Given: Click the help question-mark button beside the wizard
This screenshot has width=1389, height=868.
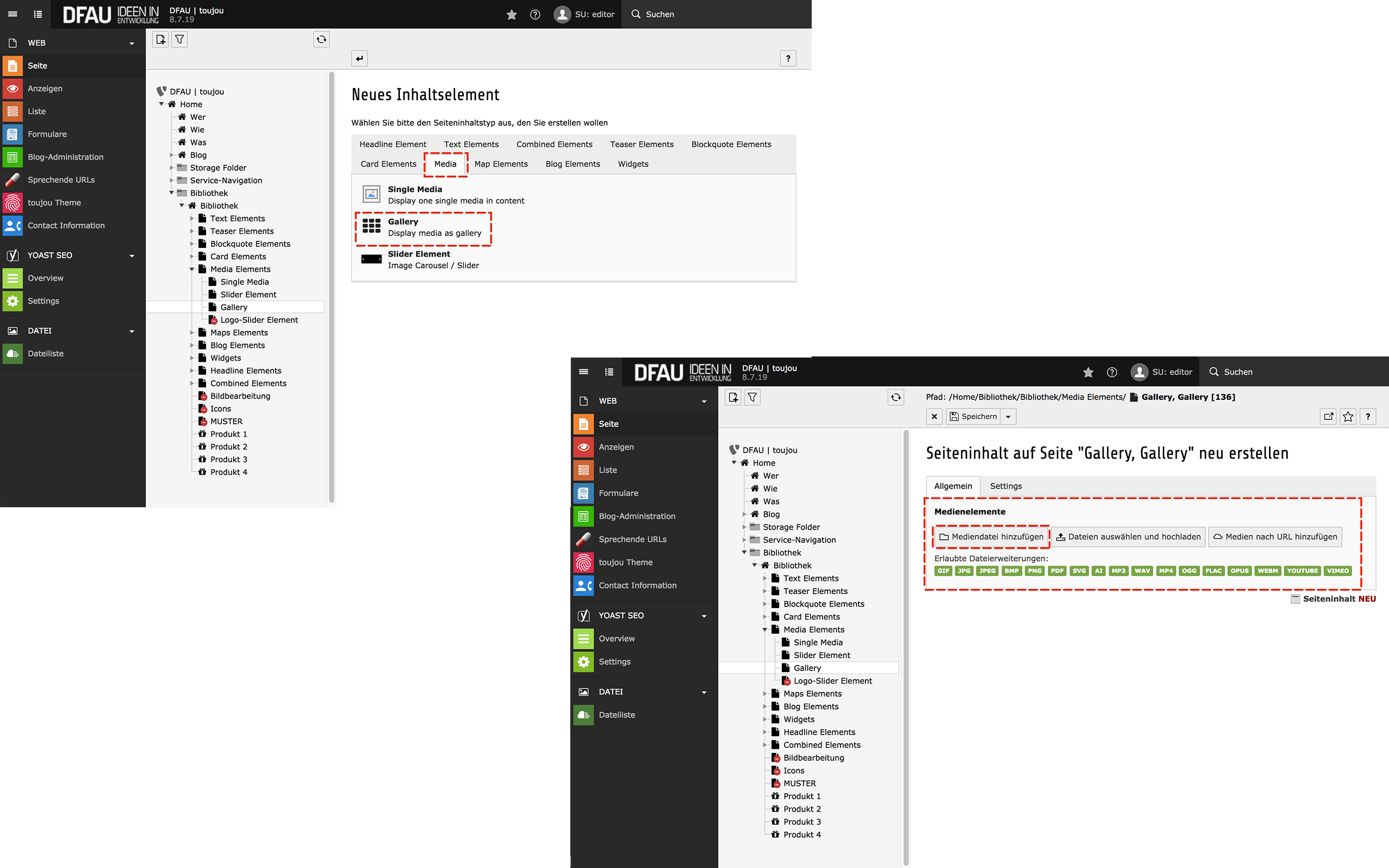Looking at the screenshot, I should click(x=788, y=58).
